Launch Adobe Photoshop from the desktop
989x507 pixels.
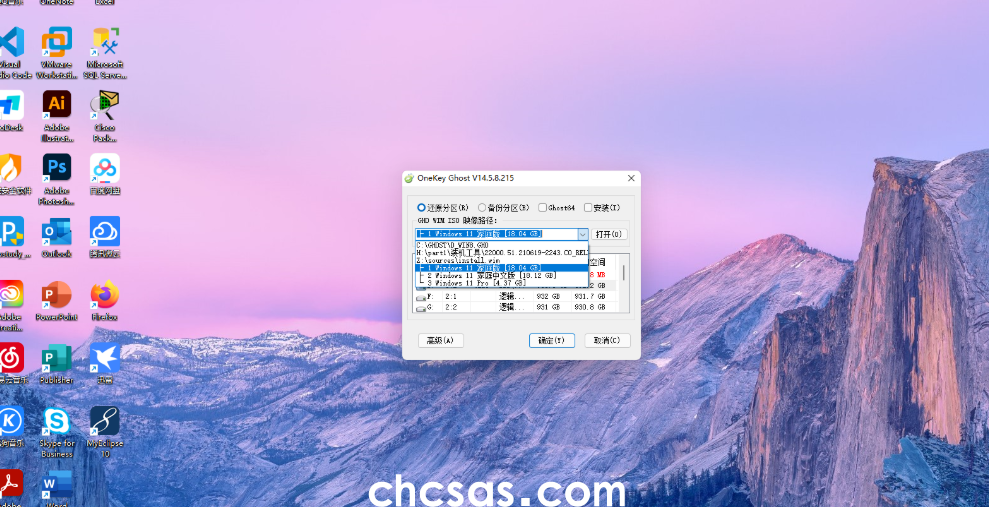[x=57, y=178]
